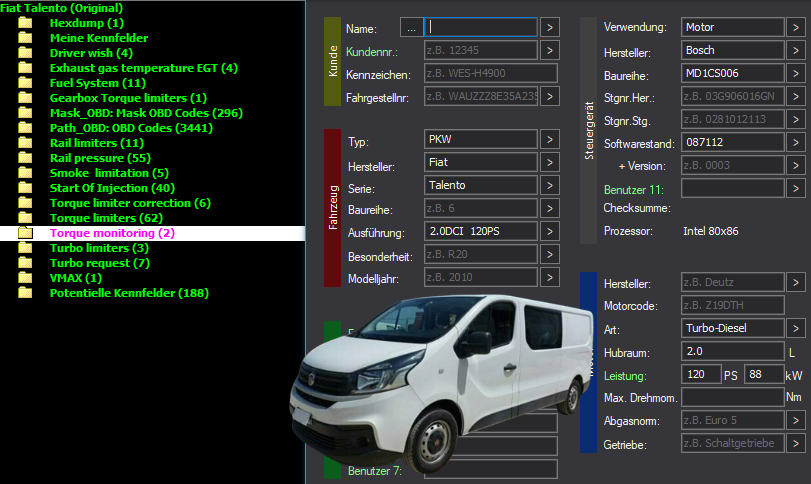
Task: Open the + Version dropdown arrow
Action: 796,165
